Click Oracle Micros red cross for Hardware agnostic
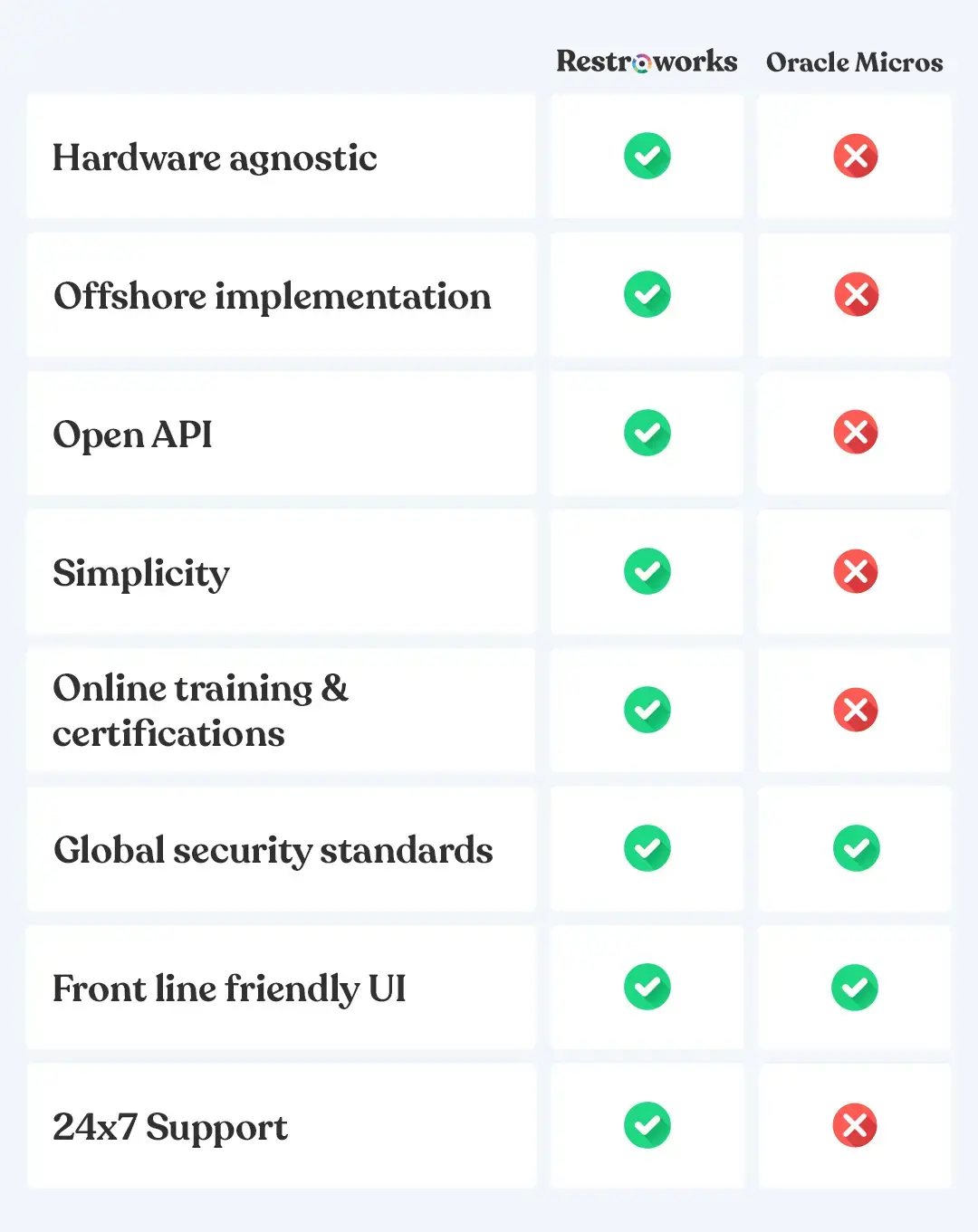This screenshot has width=978, height=1232. coord(855,156)
